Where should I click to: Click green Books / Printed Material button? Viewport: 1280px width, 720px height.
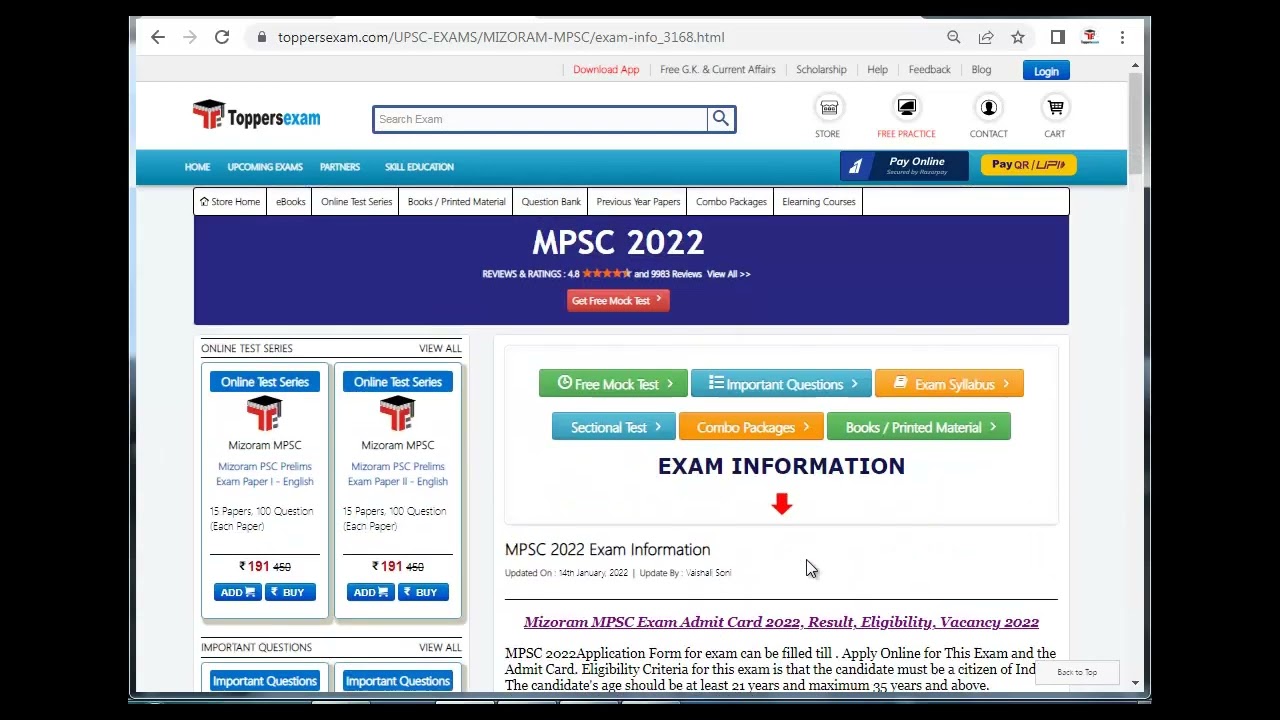coord(918,427)
